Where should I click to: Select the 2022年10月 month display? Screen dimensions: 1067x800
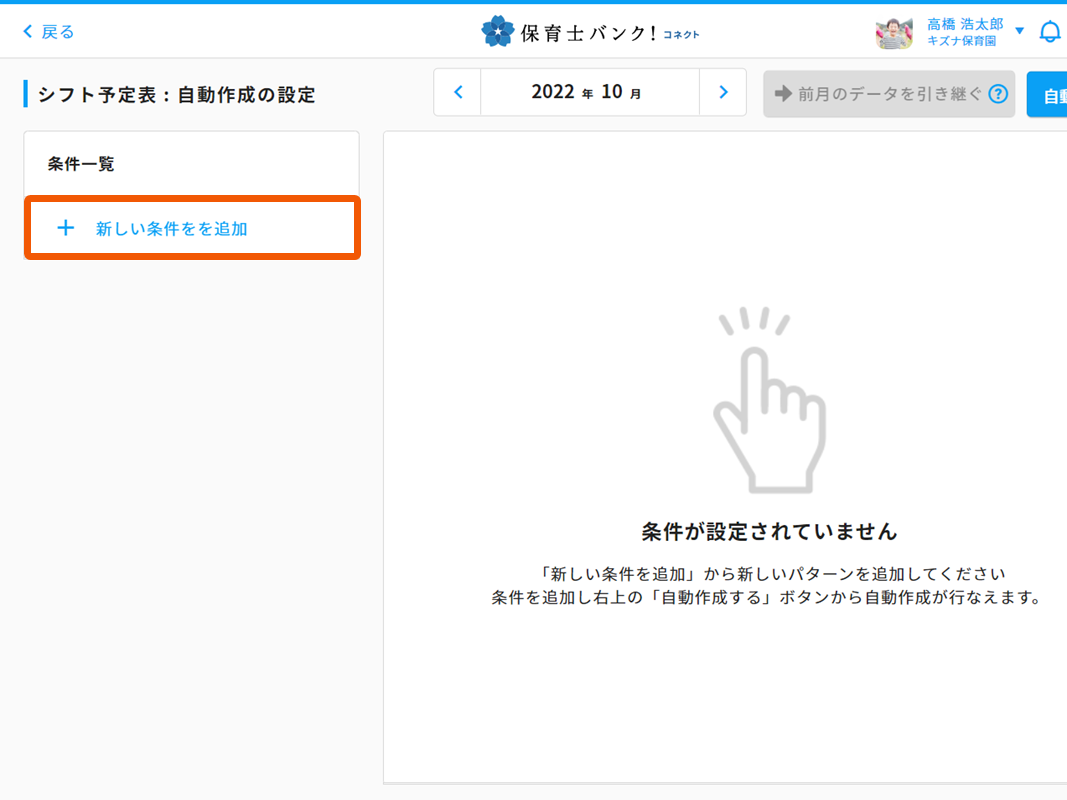(589, 93)
